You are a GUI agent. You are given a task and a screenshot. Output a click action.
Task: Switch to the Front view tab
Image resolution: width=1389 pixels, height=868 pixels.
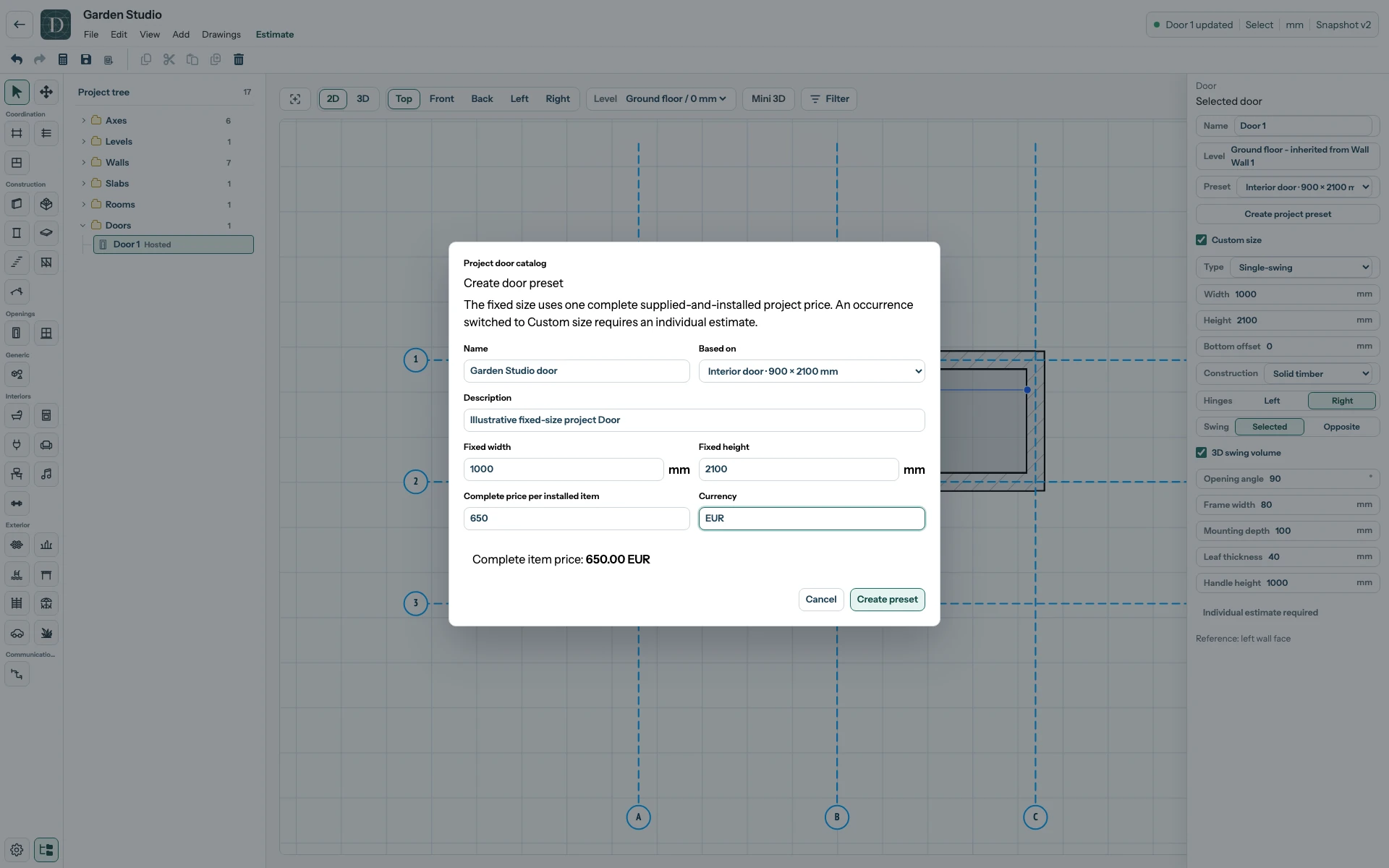click(x=442, y=99)
